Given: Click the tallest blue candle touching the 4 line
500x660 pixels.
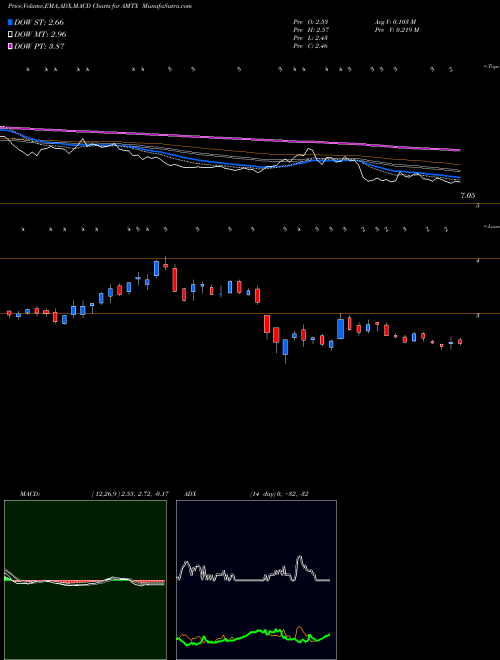Looking at the screenshot, I should tap(157, 268).
